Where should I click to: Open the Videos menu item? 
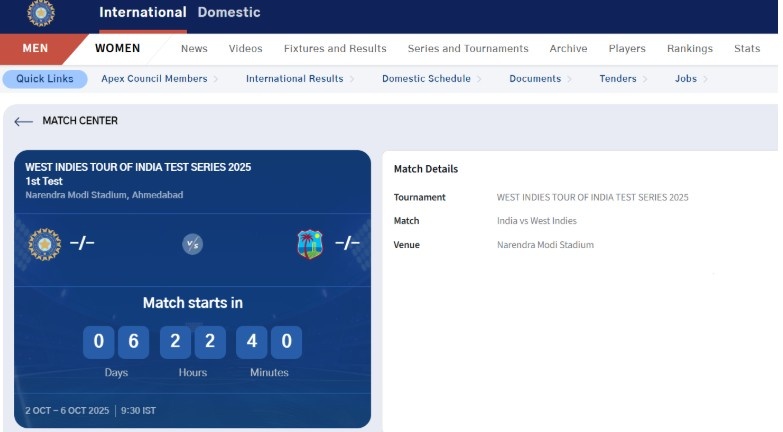click(246, 48)
